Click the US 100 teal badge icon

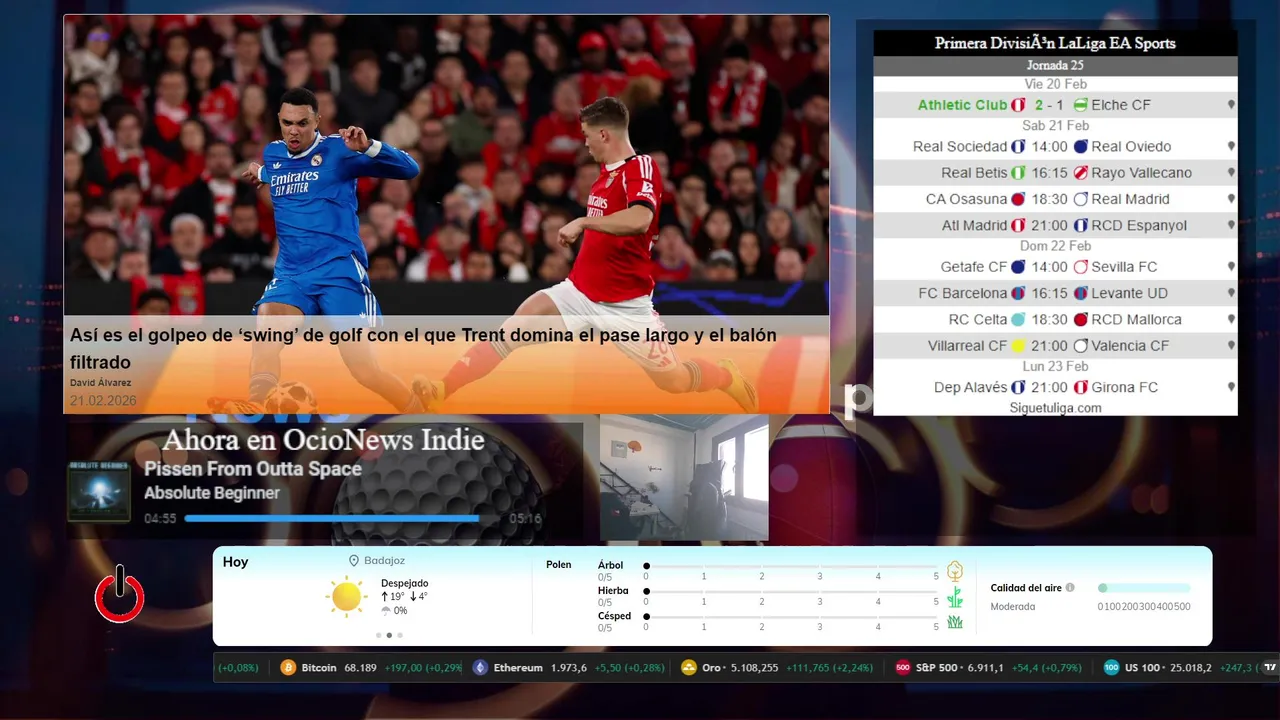pos(1111,667)
